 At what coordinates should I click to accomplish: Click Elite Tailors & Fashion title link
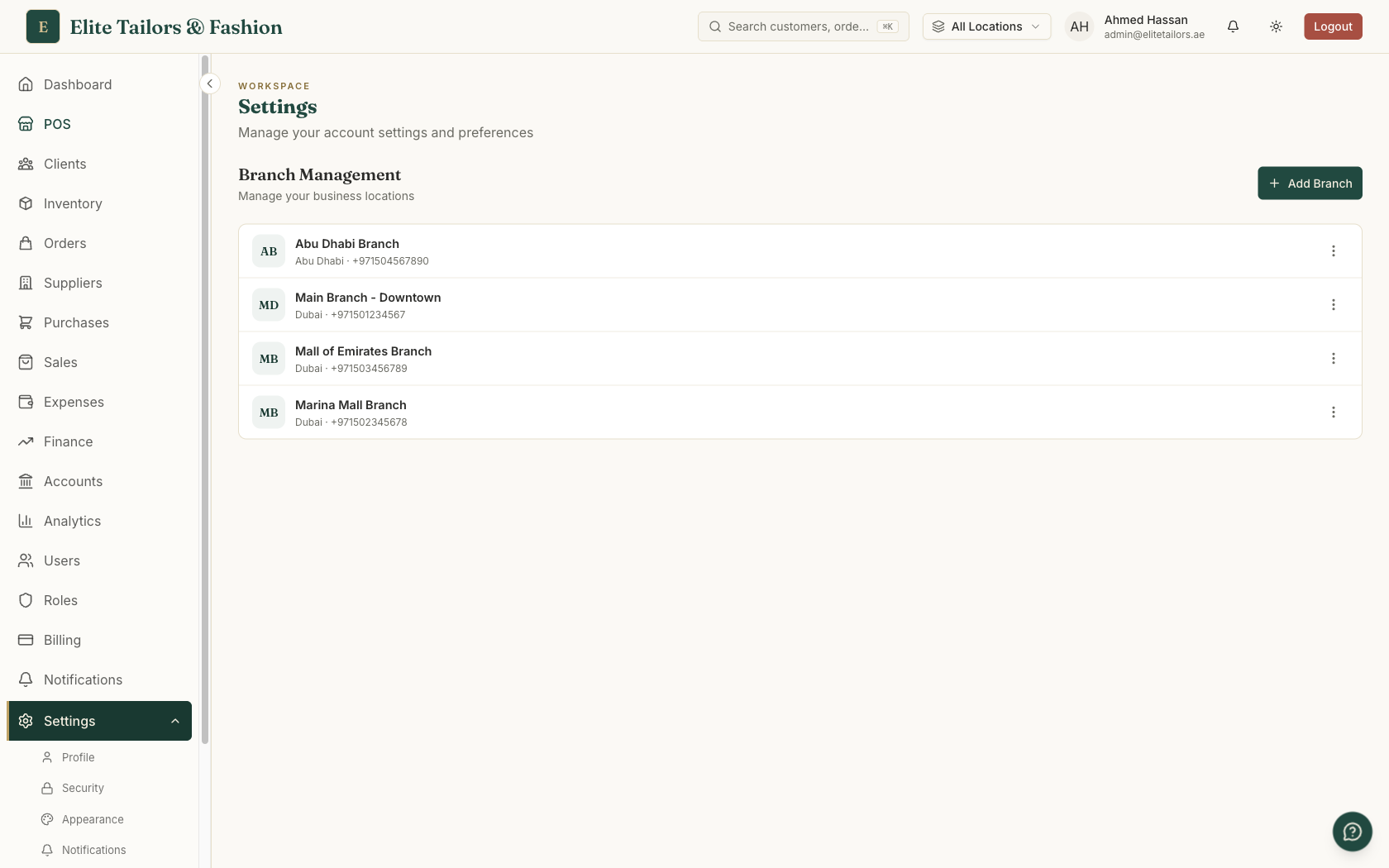pyautogui.click(x=176, y=27)
